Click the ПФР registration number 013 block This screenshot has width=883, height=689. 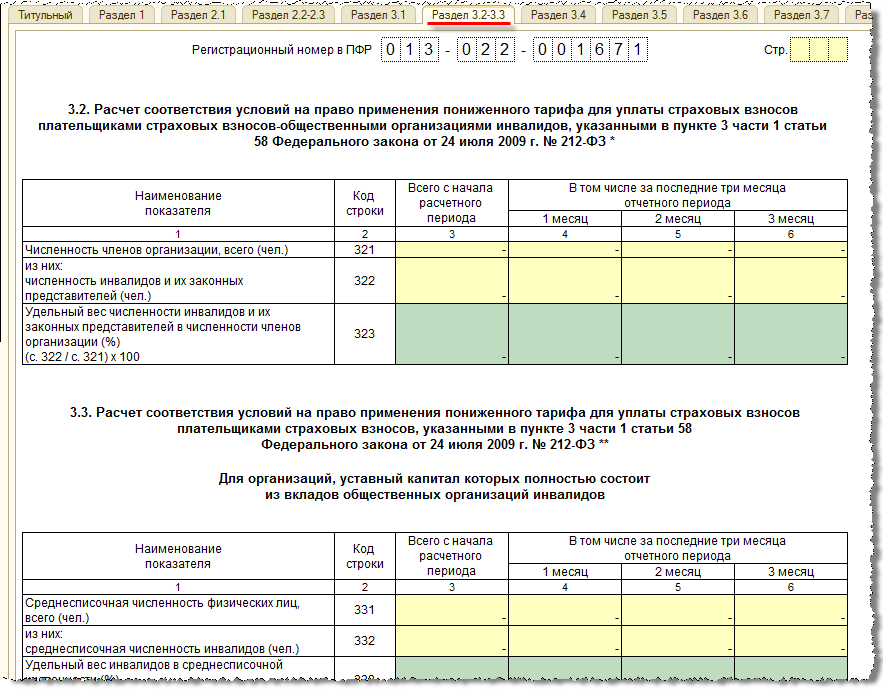(409, 50)
